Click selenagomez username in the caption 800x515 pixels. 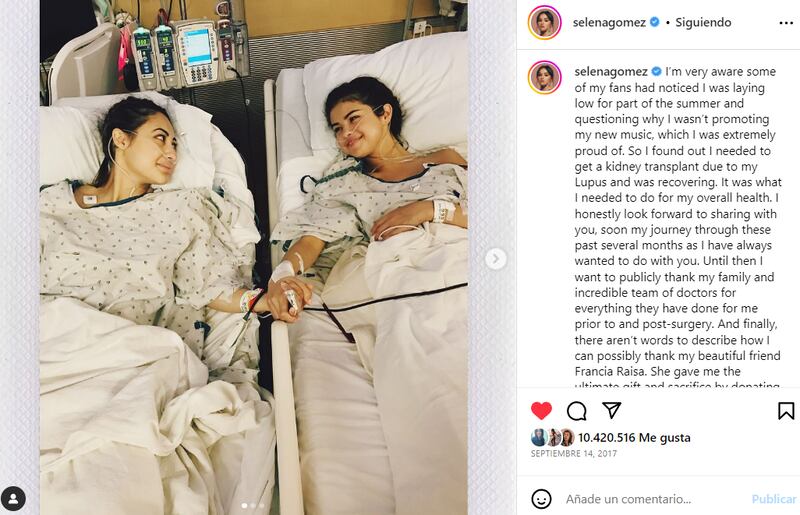tap(611, 71)
